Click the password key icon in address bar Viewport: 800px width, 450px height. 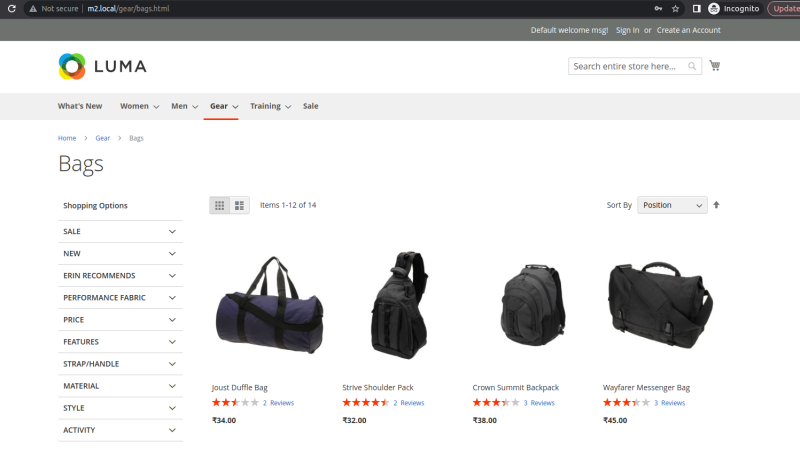click(x=657, y=8)
